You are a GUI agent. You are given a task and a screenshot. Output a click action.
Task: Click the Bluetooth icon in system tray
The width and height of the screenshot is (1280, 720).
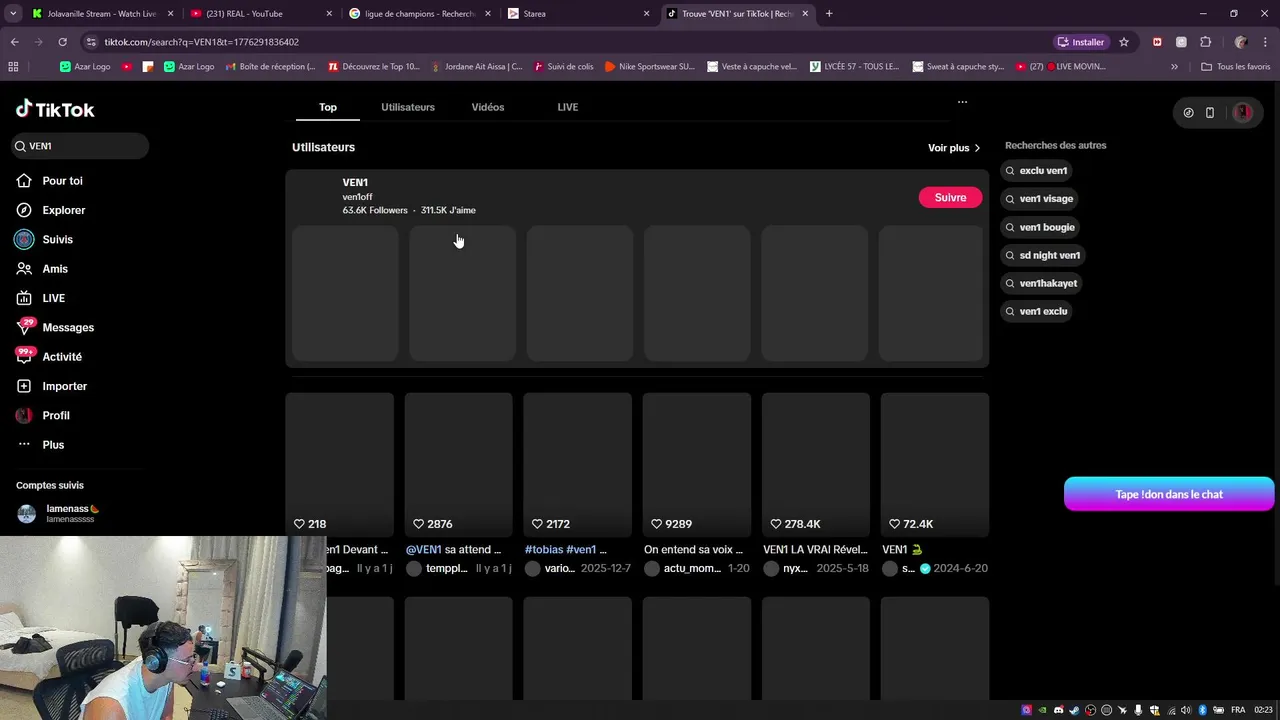pos(1202,710)
